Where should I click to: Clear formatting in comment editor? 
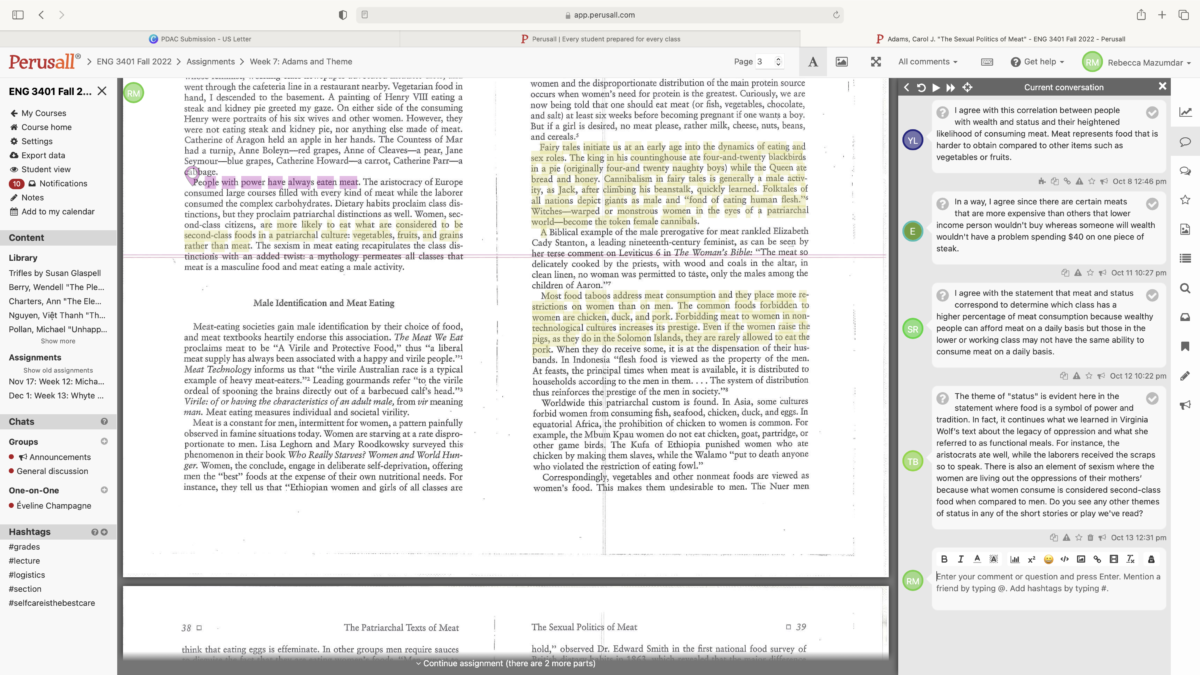pos(1130,559)
